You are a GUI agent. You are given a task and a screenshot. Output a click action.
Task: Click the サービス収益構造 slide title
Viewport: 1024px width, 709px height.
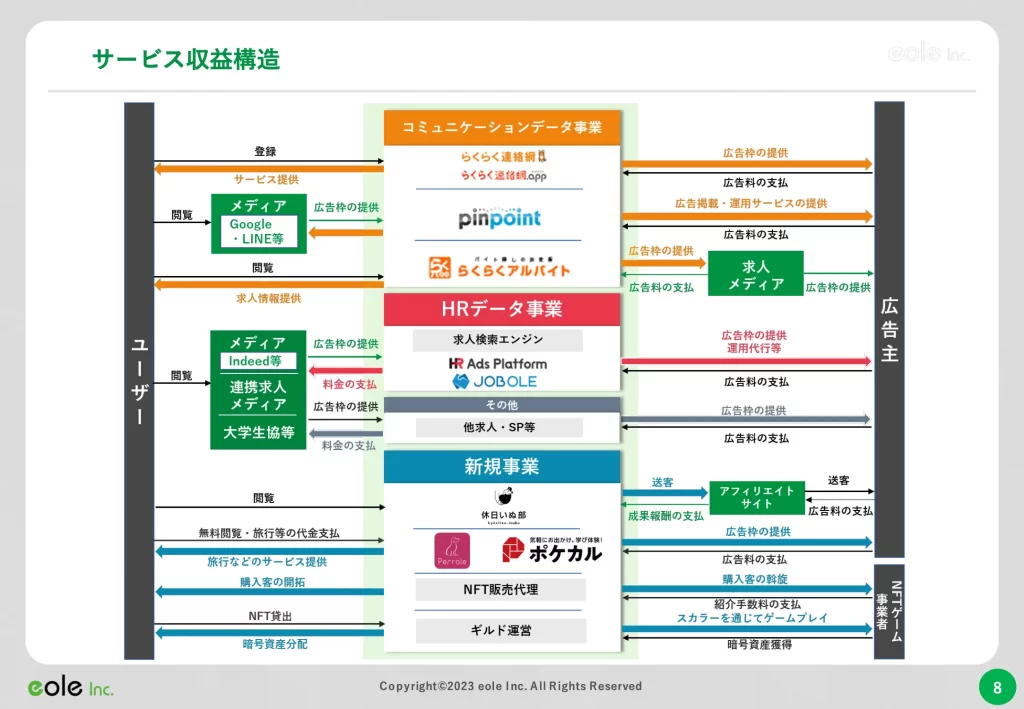click(x=186, y=59)
